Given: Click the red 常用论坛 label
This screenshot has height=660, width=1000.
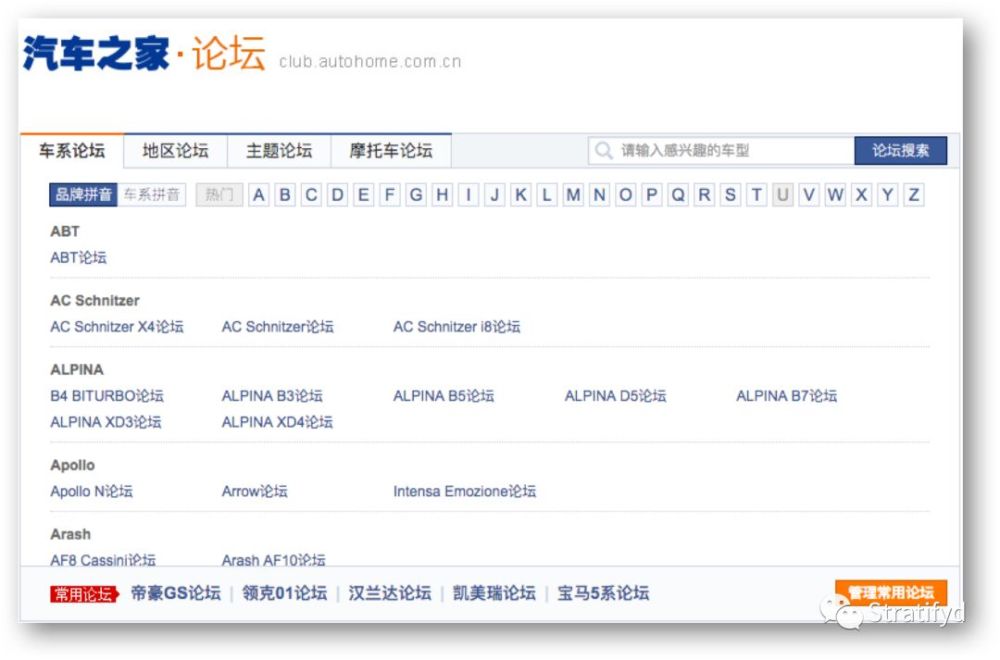Looking at the screenshot, I should (x=84, y=594).
